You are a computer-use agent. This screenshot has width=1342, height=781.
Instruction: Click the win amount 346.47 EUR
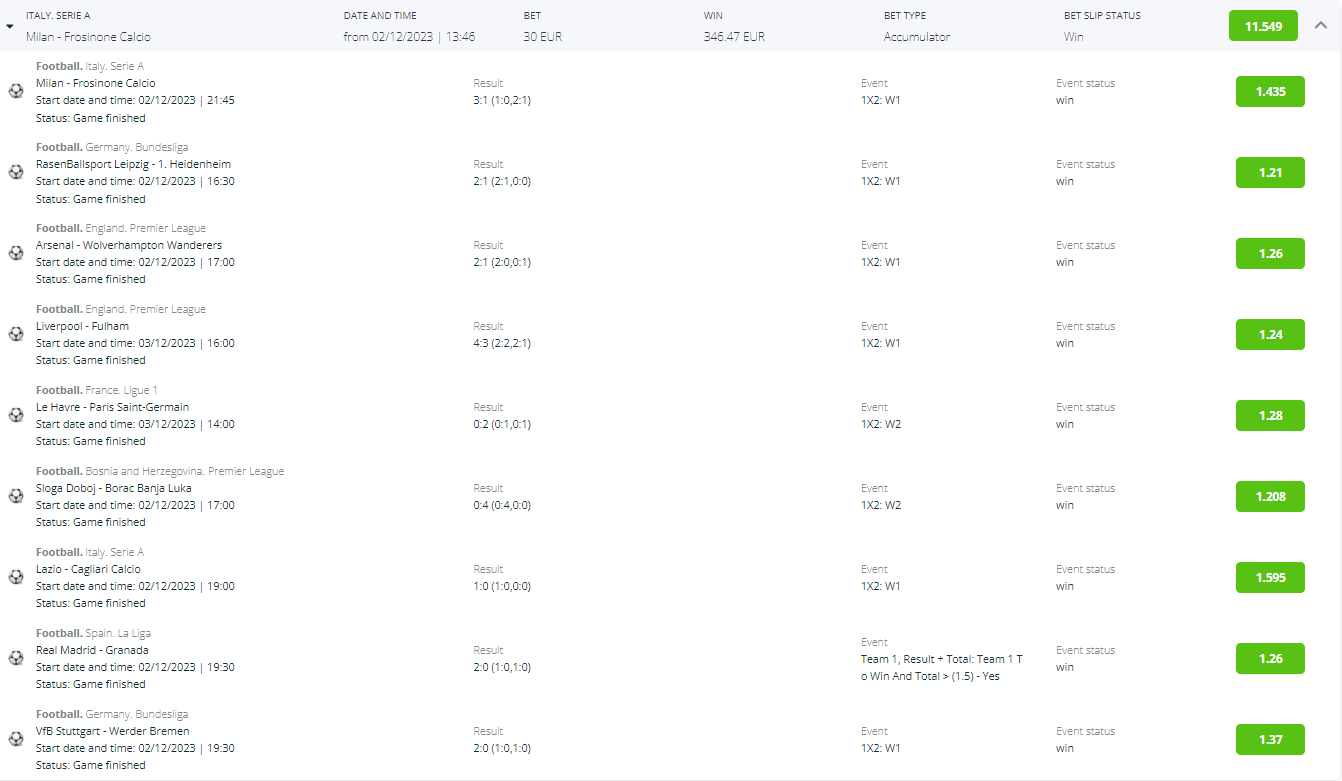click(734, 37)
